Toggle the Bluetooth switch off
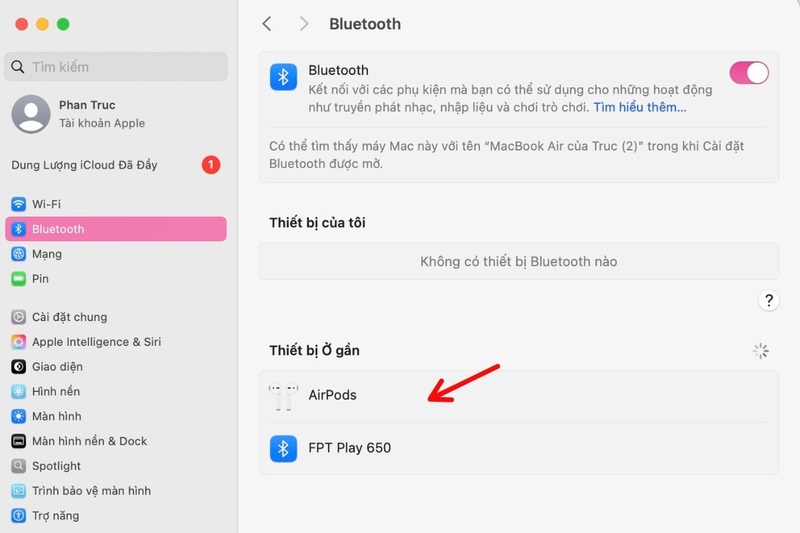 point(748,73)
